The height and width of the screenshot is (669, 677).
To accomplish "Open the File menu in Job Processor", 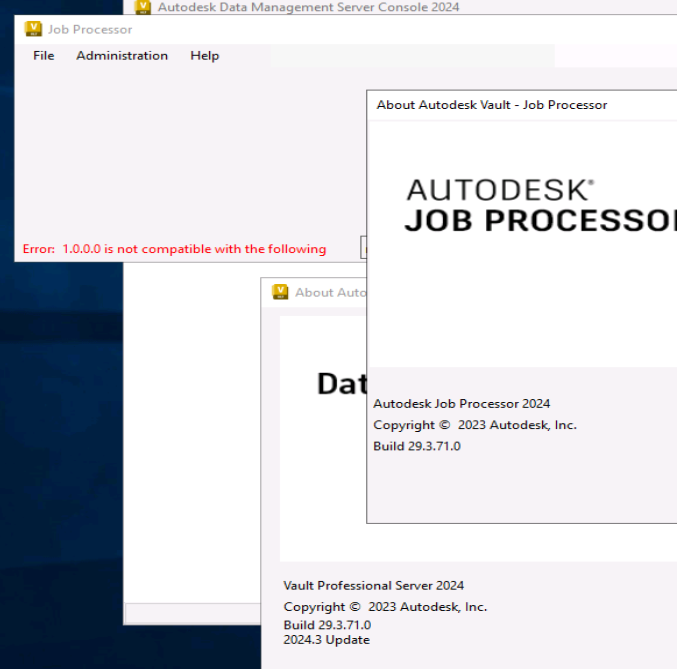I will [x=44, y=56].
